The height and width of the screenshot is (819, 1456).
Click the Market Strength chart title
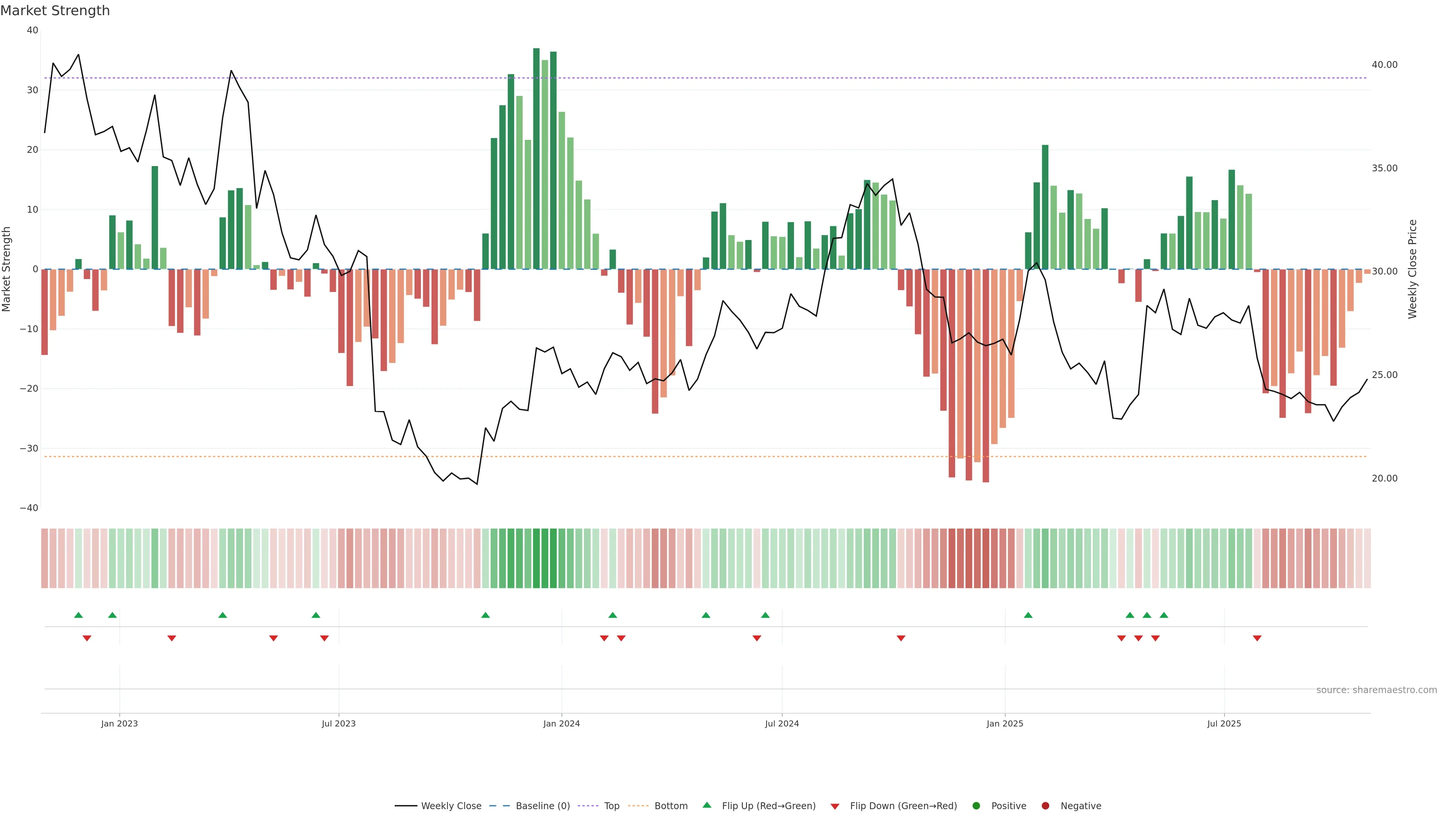tap(55, 11)
